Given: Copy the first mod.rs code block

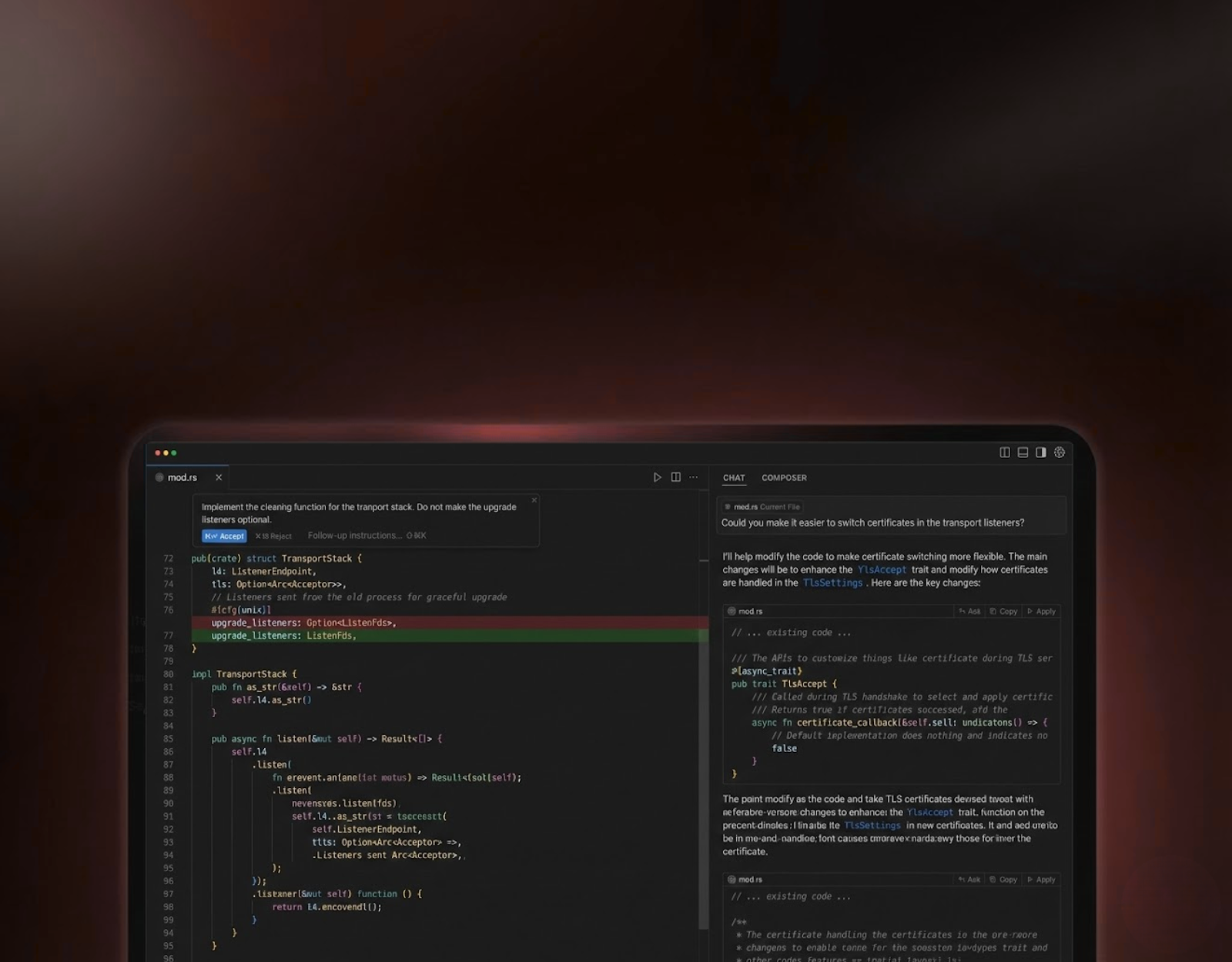Looking at the screenshot, I should pos(1003,611).
